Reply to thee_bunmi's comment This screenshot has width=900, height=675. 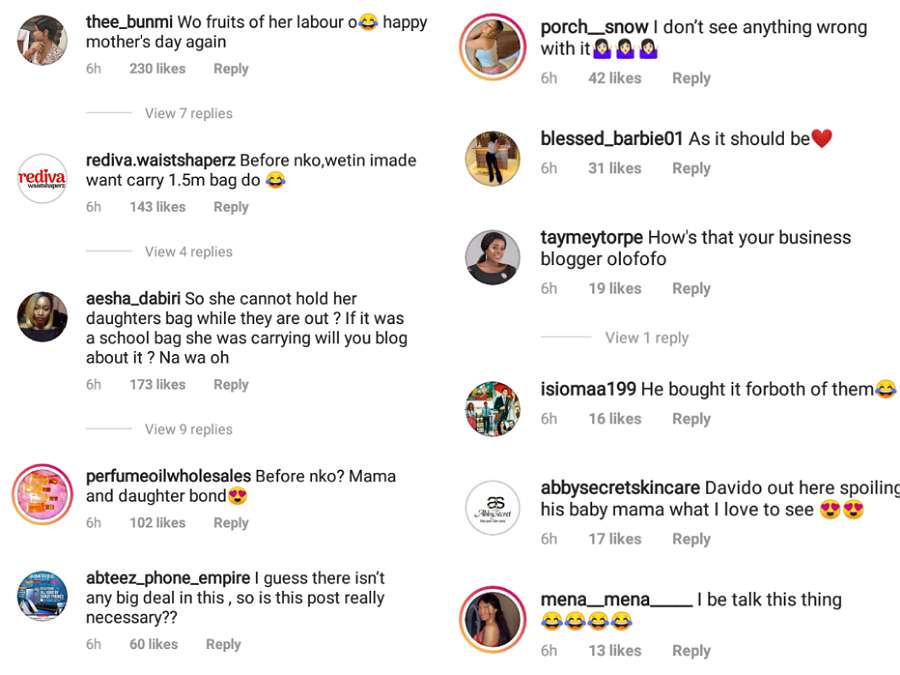231,69
